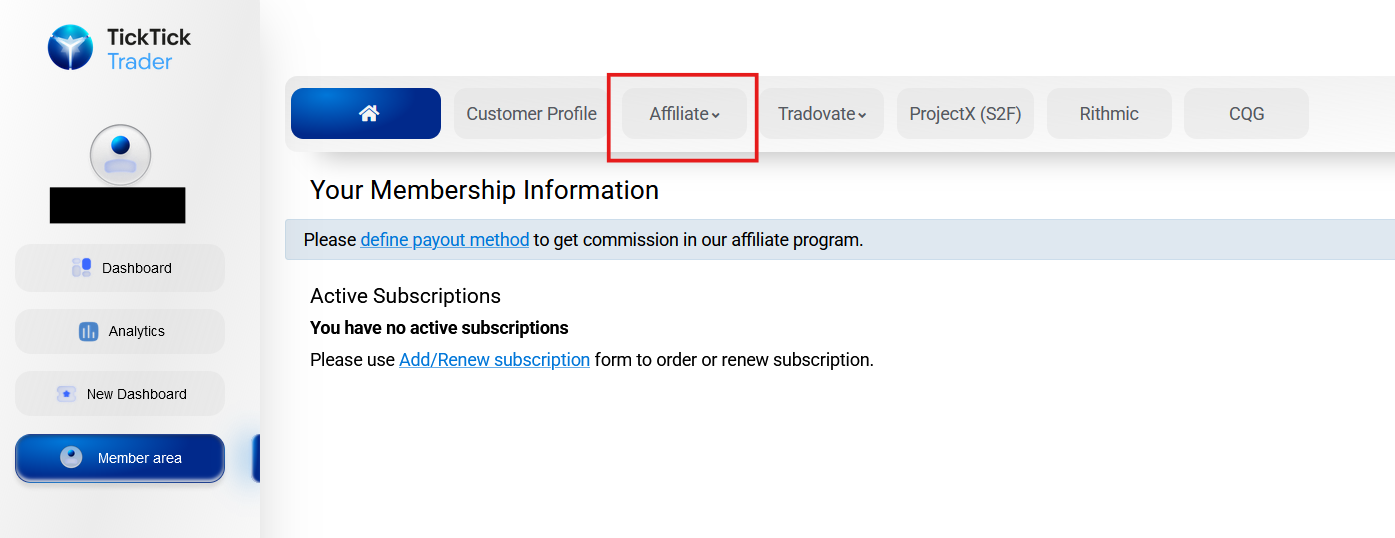
Task: Click the Analytics bar chart icon
Action: point(88,331)
